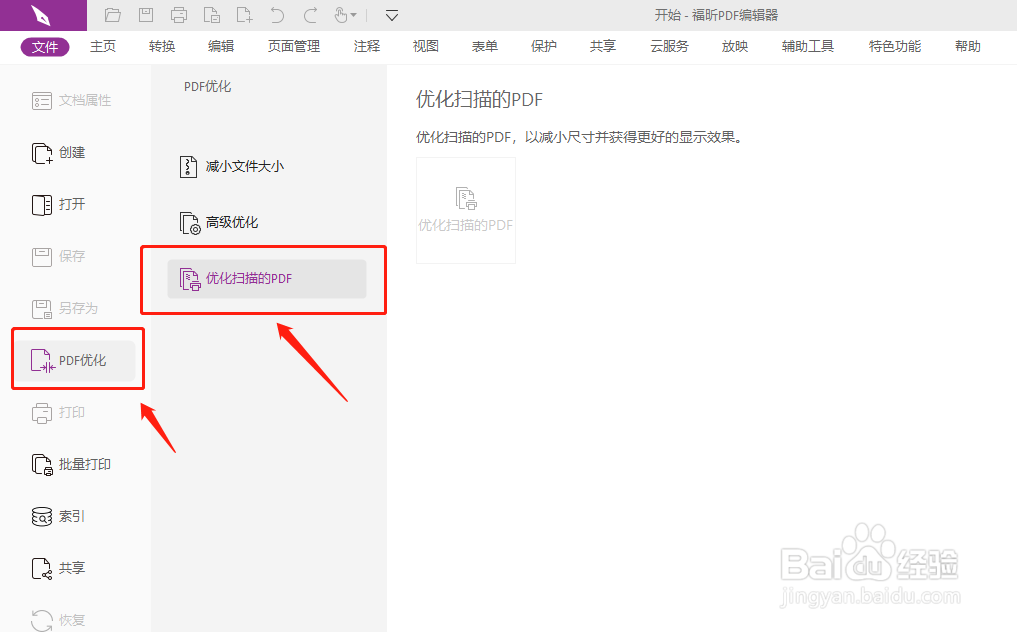Expand the quick access toolbar customization chevron

point(391,15)
